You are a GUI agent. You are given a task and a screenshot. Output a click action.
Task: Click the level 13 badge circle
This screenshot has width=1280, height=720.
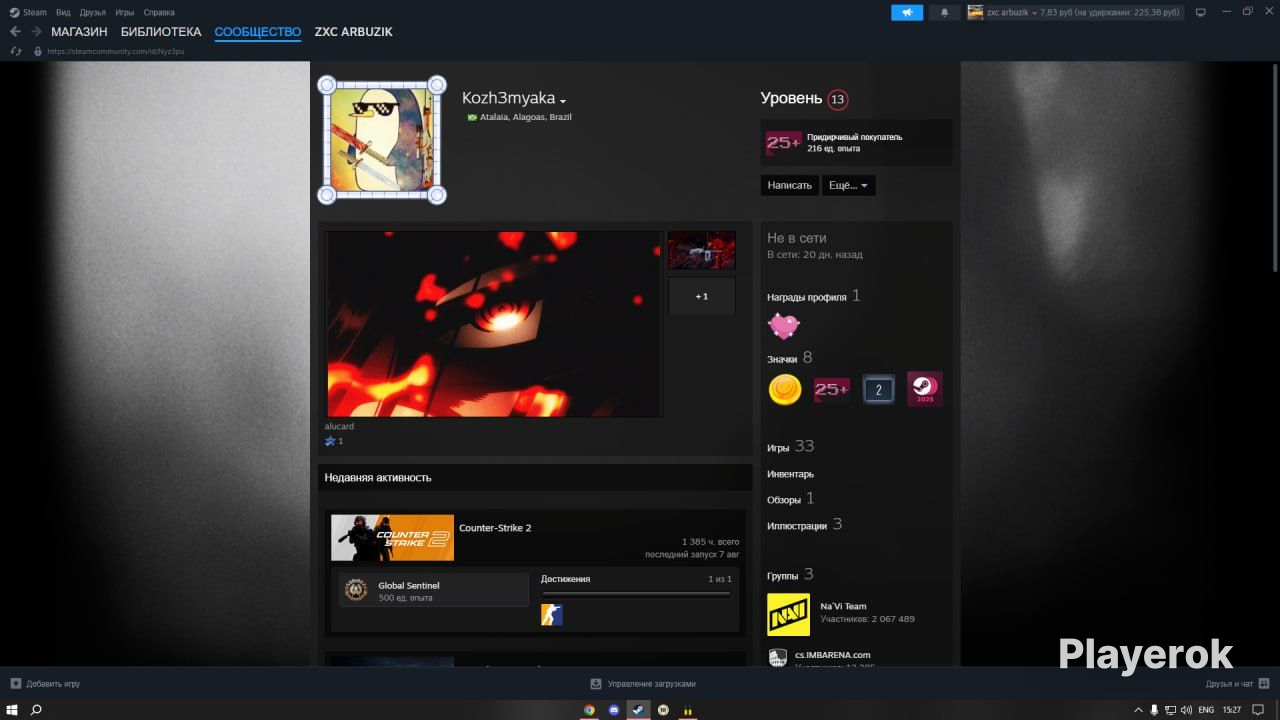[x=838, y=99]
